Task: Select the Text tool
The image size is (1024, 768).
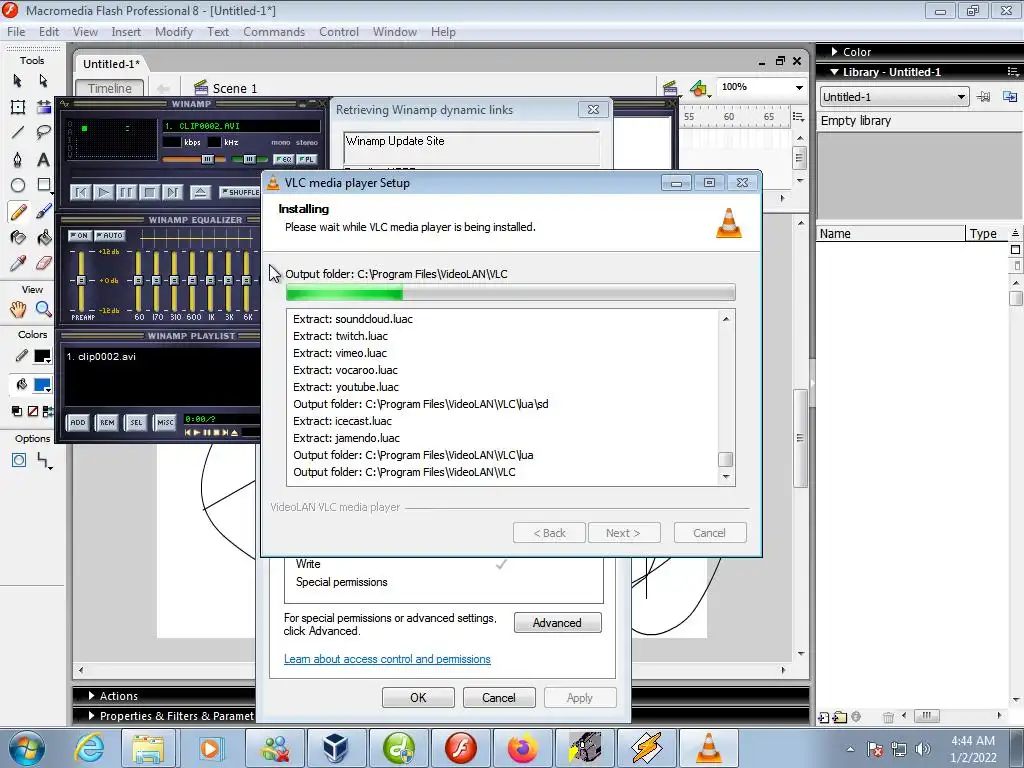Action: pos(43,159)
